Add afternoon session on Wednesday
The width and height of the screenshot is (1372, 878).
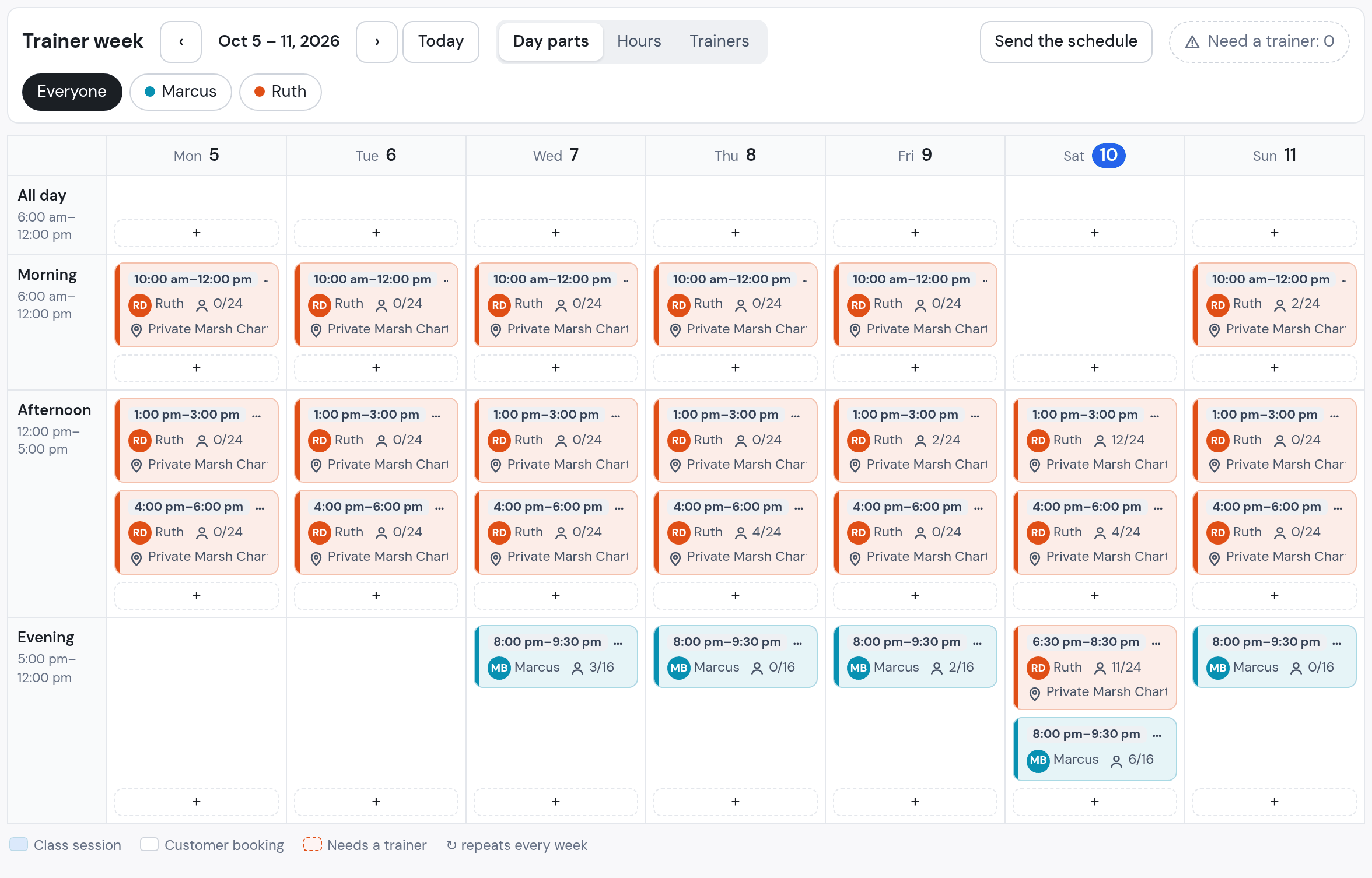[x=556, y=595]
